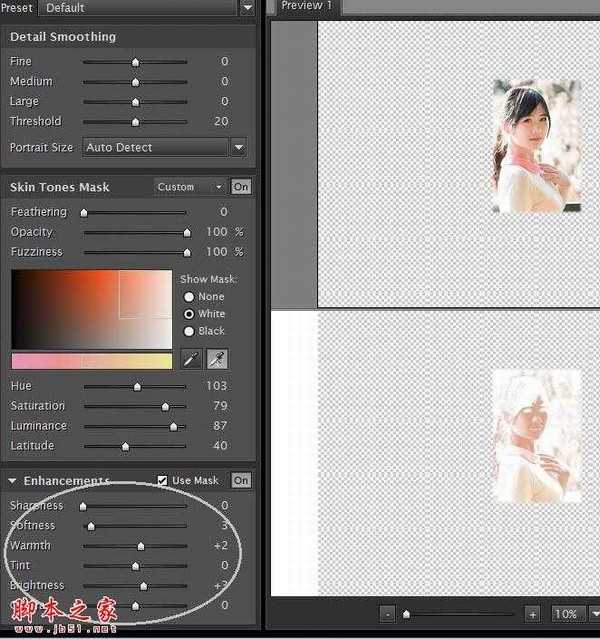Click the Medium slider handle
The width and height of the screenshot is (600, 639).
click(x=135, y=82)
